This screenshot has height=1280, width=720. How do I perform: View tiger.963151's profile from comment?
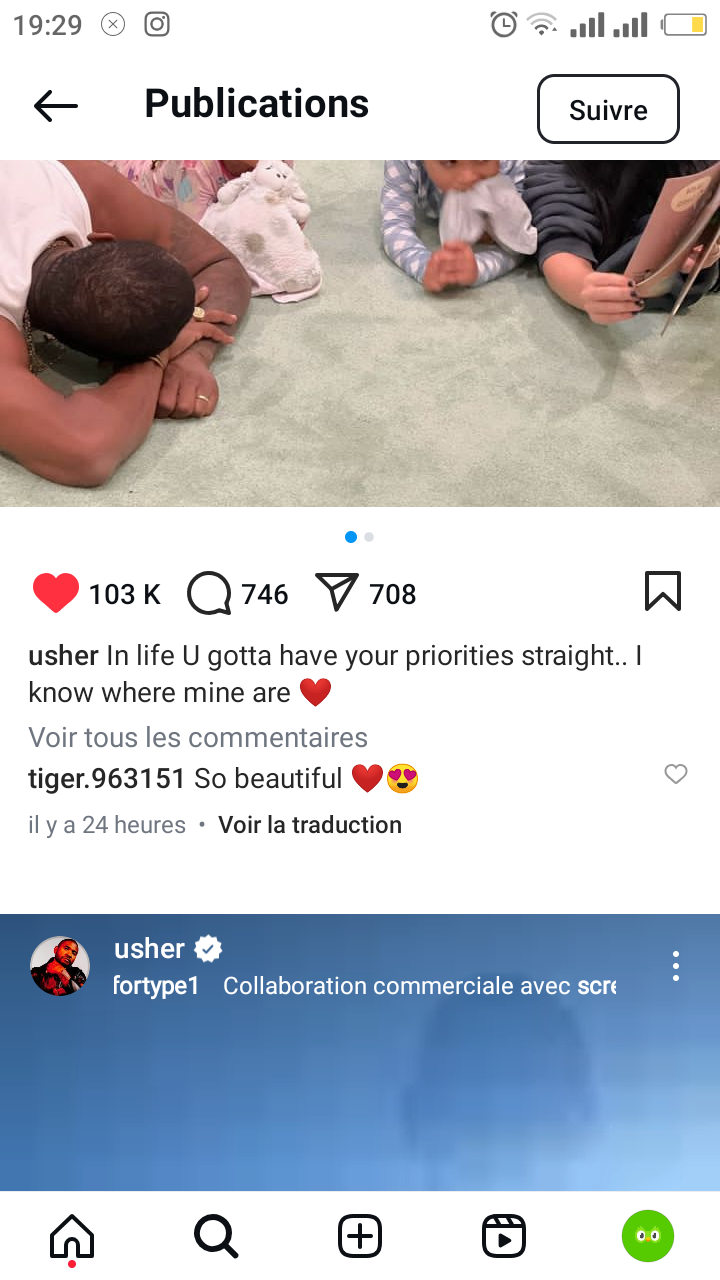click(107, 778)
